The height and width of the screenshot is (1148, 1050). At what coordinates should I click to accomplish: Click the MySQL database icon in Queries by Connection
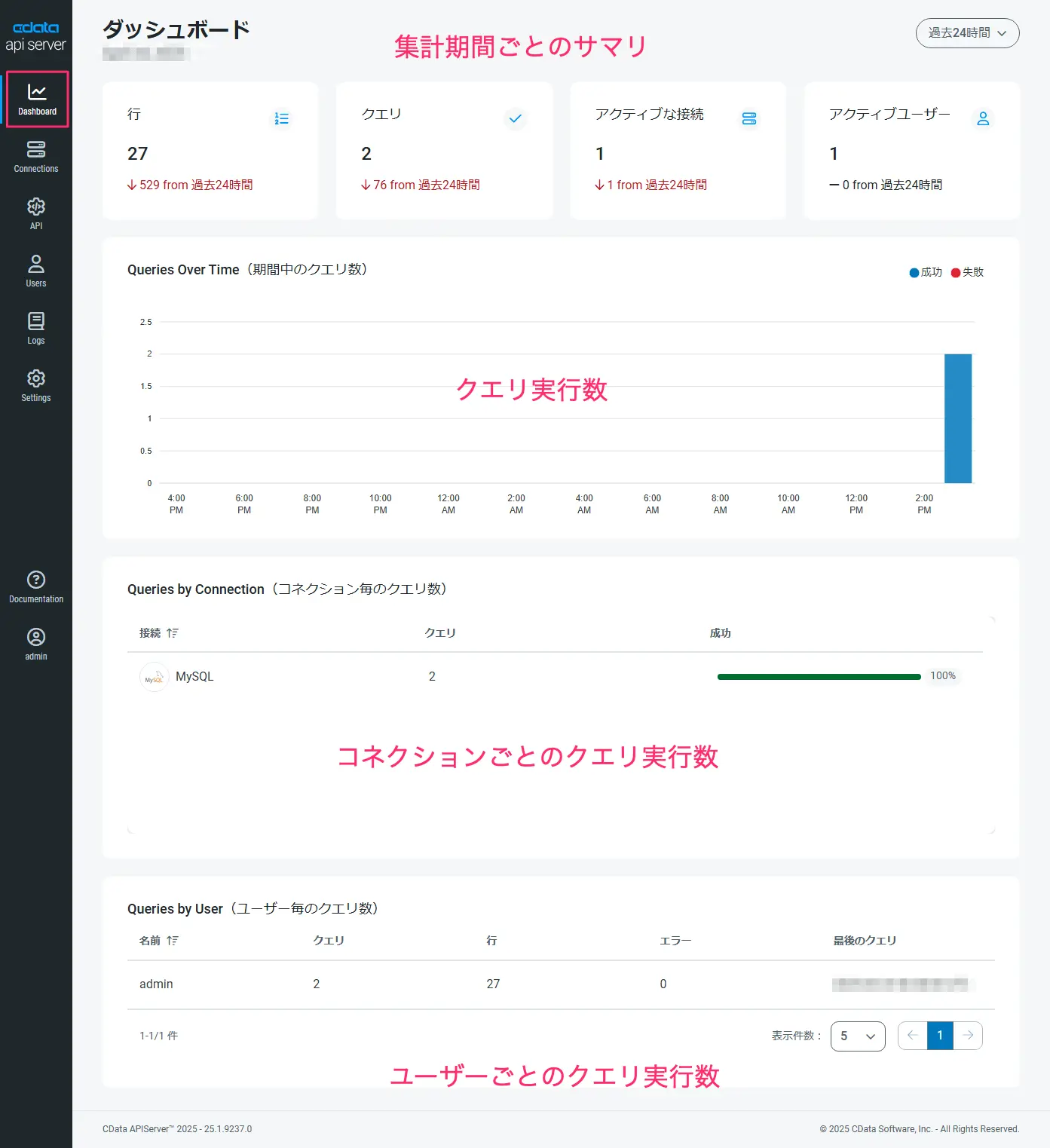coord(154,677)
